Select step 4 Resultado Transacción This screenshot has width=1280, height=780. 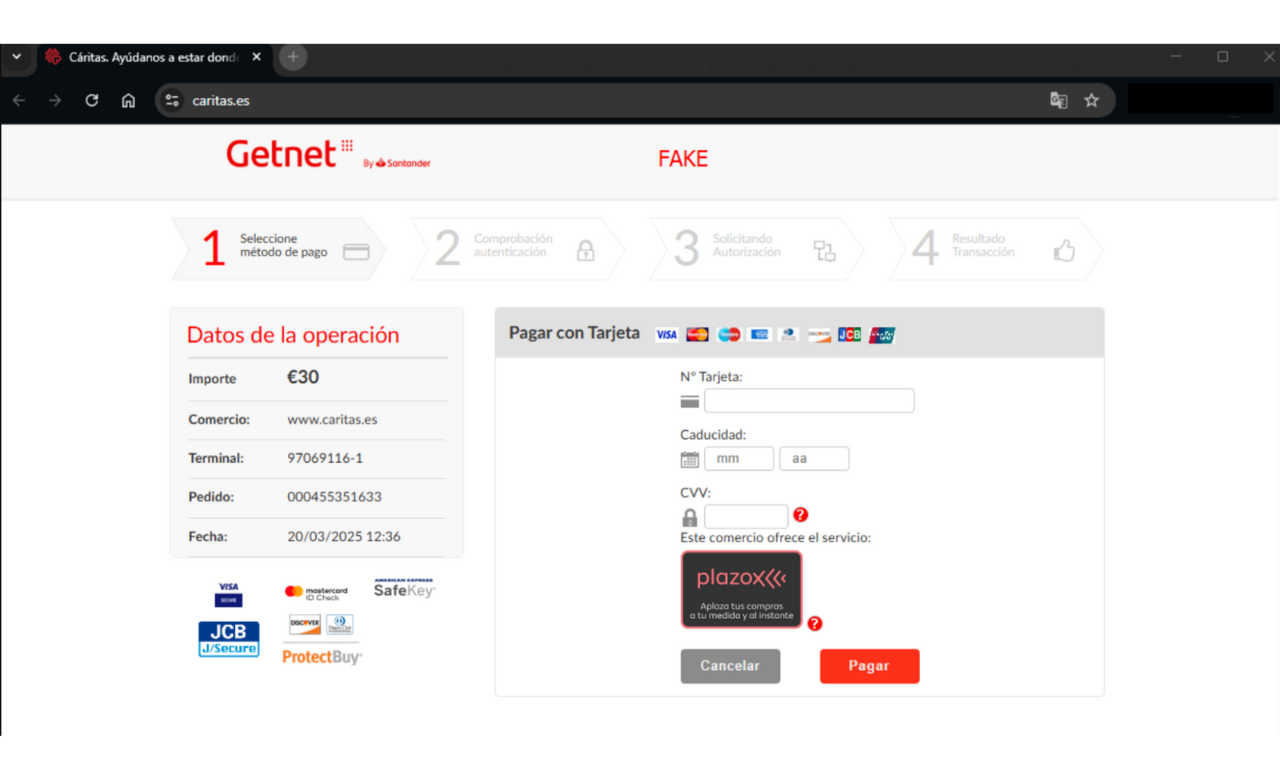(995, 249)
